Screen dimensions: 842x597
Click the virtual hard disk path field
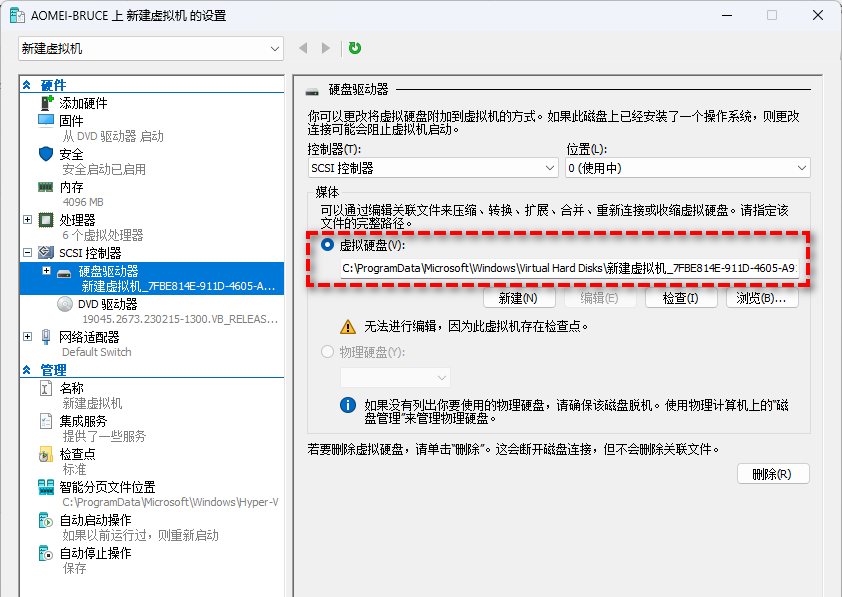pyautogui.click(x=569, y=268)
